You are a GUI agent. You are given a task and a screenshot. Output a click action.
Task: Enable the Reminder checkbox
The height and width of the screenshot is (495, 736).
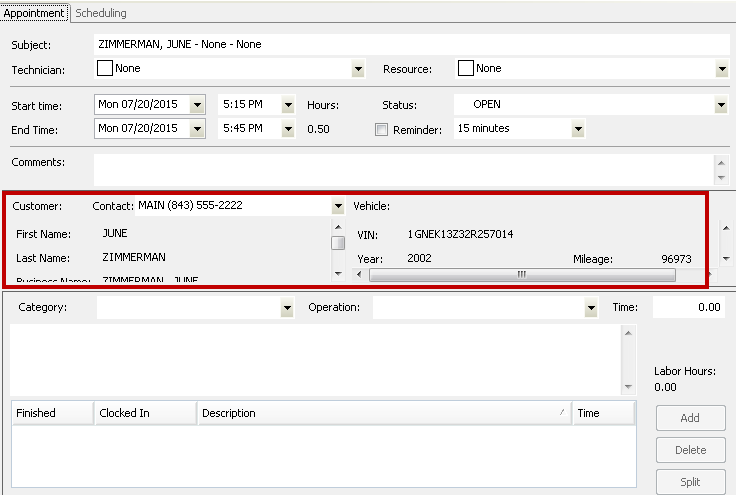(x=381, y=129)
